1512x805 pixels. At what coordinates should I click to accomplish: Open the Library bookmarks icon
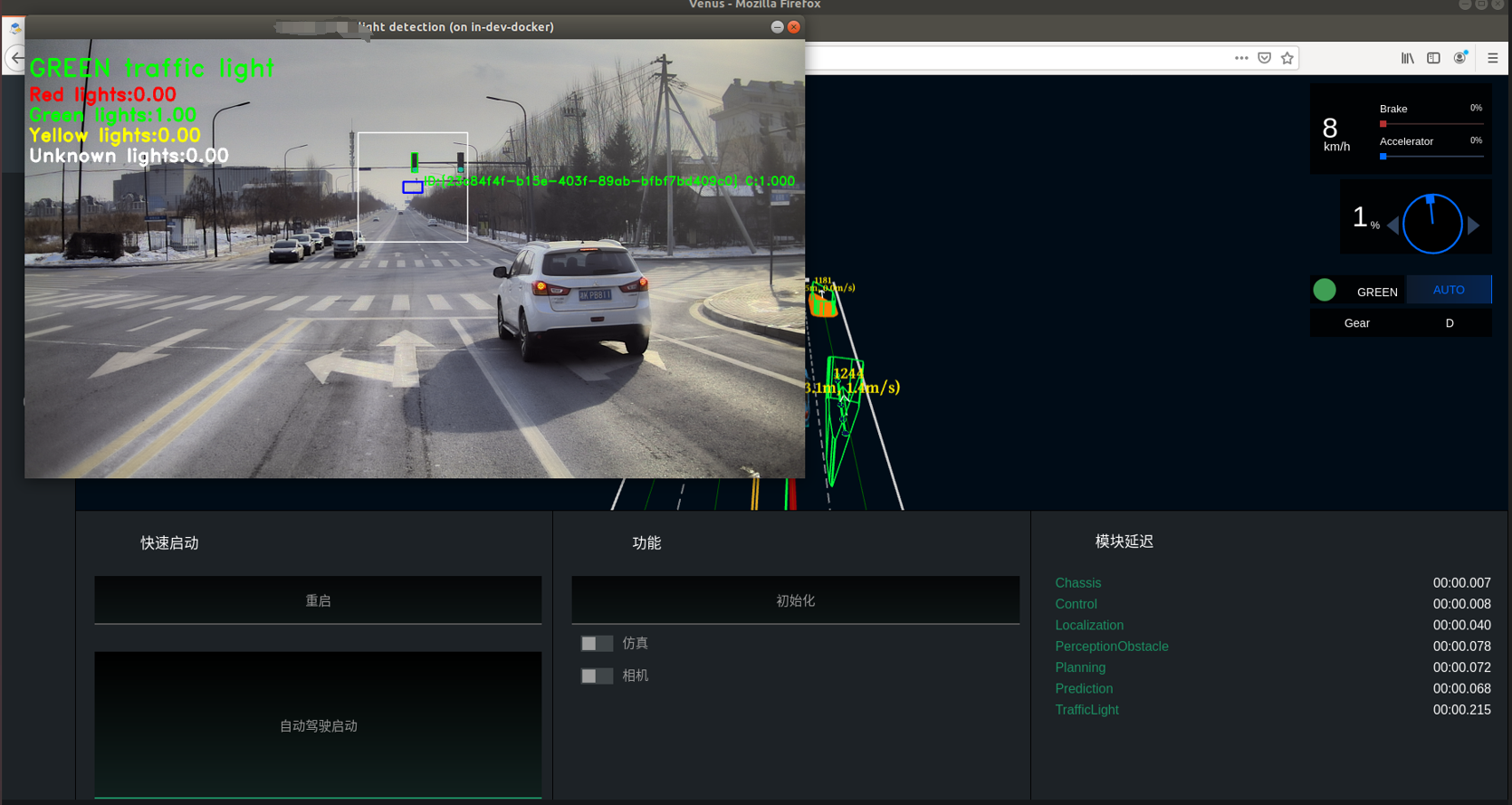(x=1407, y=58)
